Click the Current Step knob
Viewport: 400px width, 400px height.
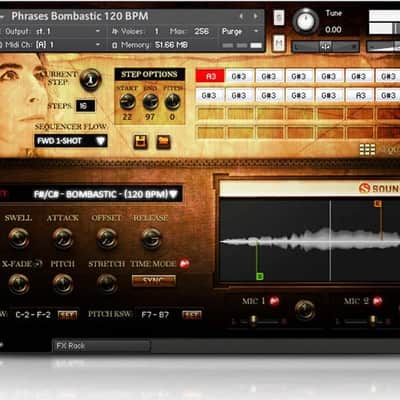91,80
